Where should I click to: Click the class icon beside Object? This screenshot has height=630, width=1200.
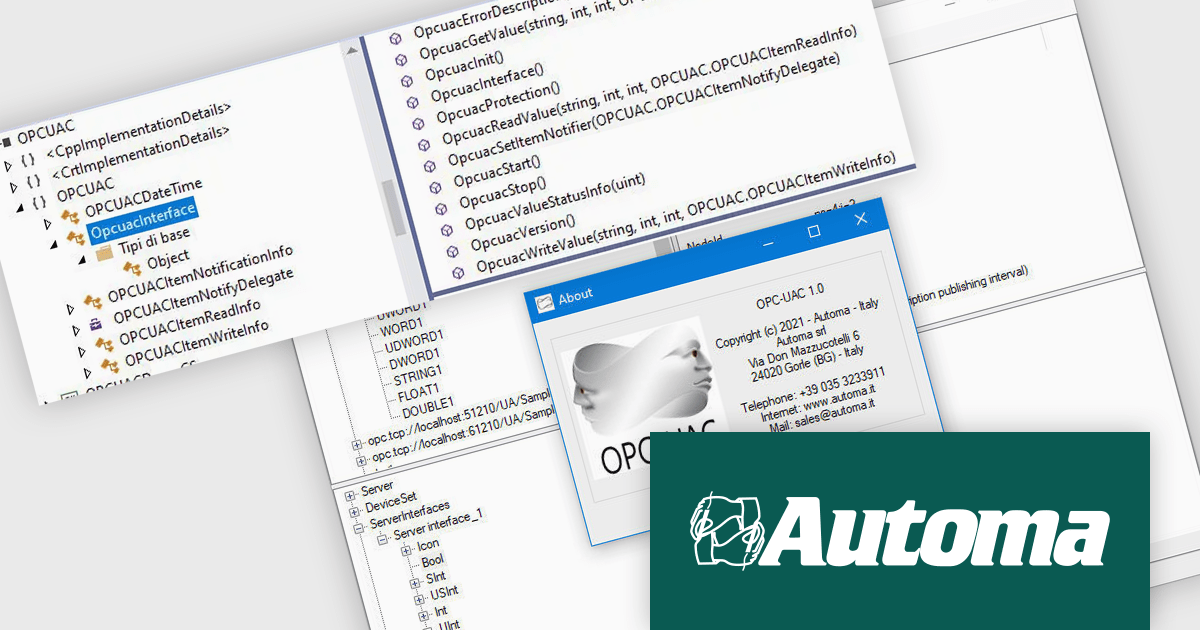pos(131,268)
